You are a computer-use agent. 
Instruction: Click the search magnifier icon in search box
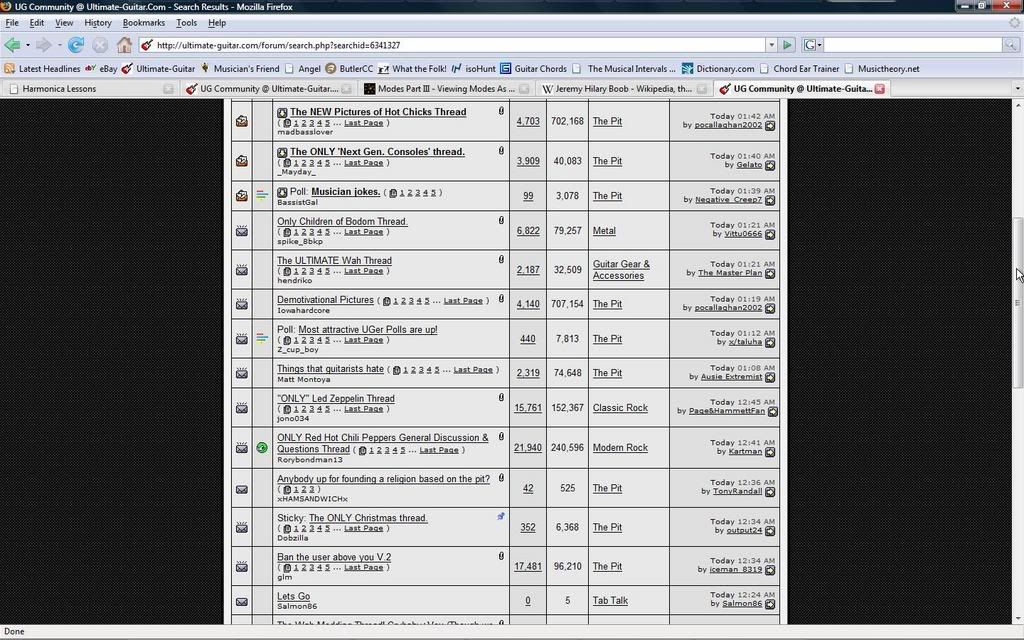coord(1010,45)
